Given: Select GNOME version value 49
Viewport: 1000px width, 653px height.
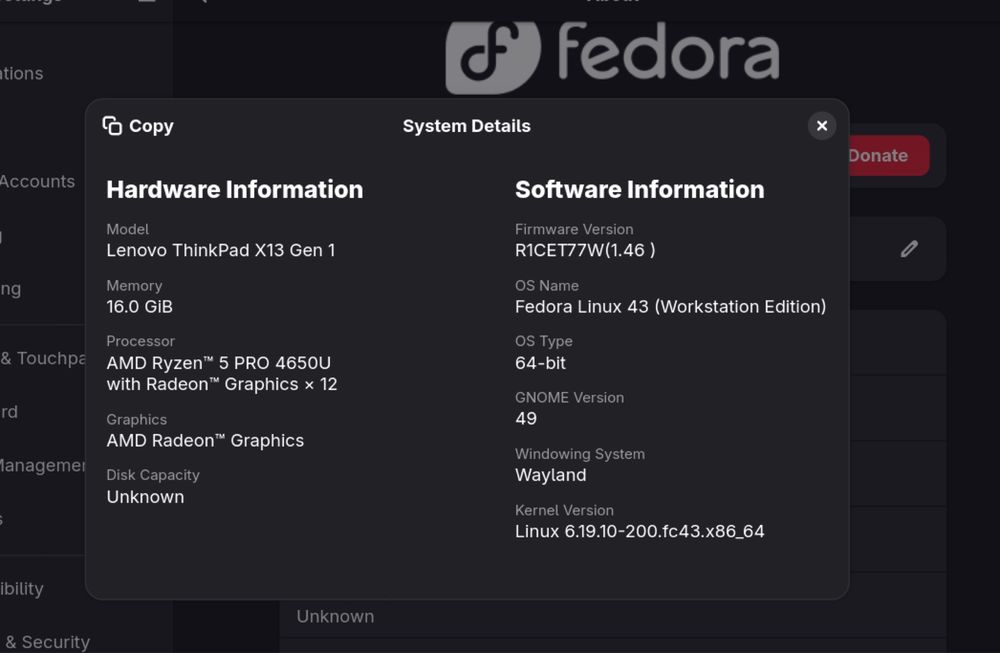Looking at the screenshot, I should pyautogui.click(x=526, y=419).
